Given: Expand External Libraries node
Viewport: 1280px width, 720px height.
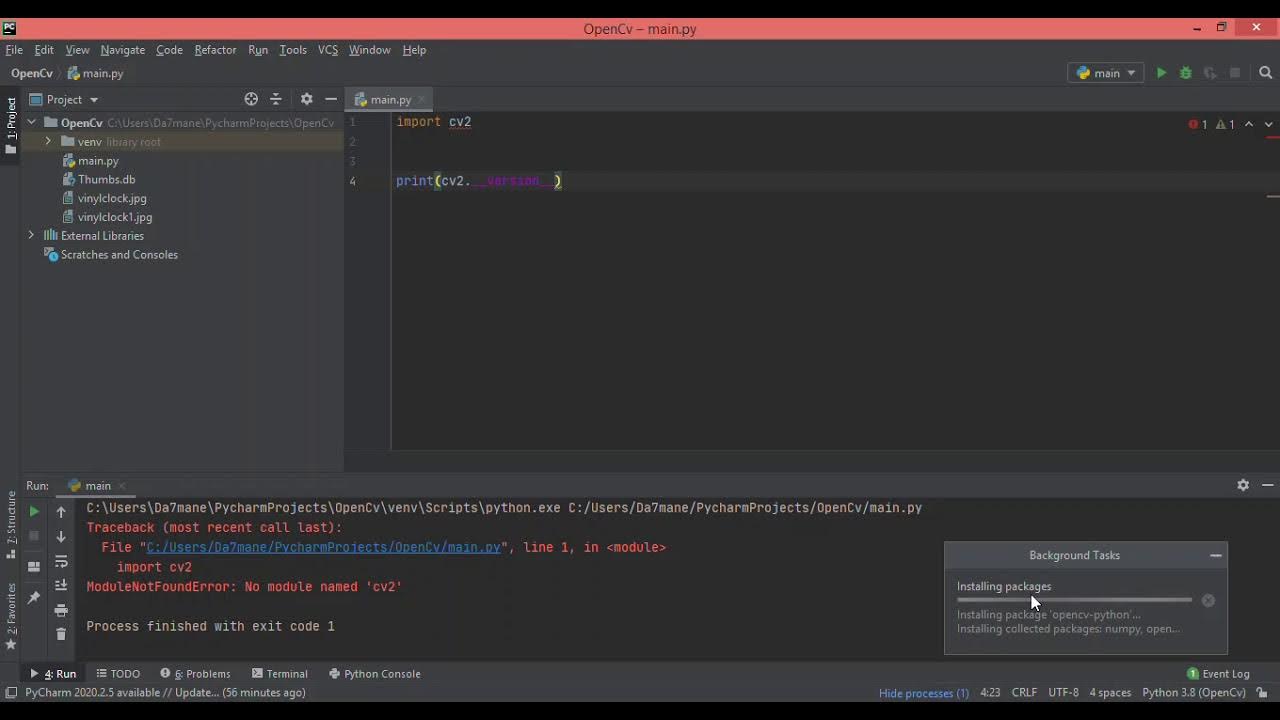Looking at the screenshot, I should click(x=31, y=235).
